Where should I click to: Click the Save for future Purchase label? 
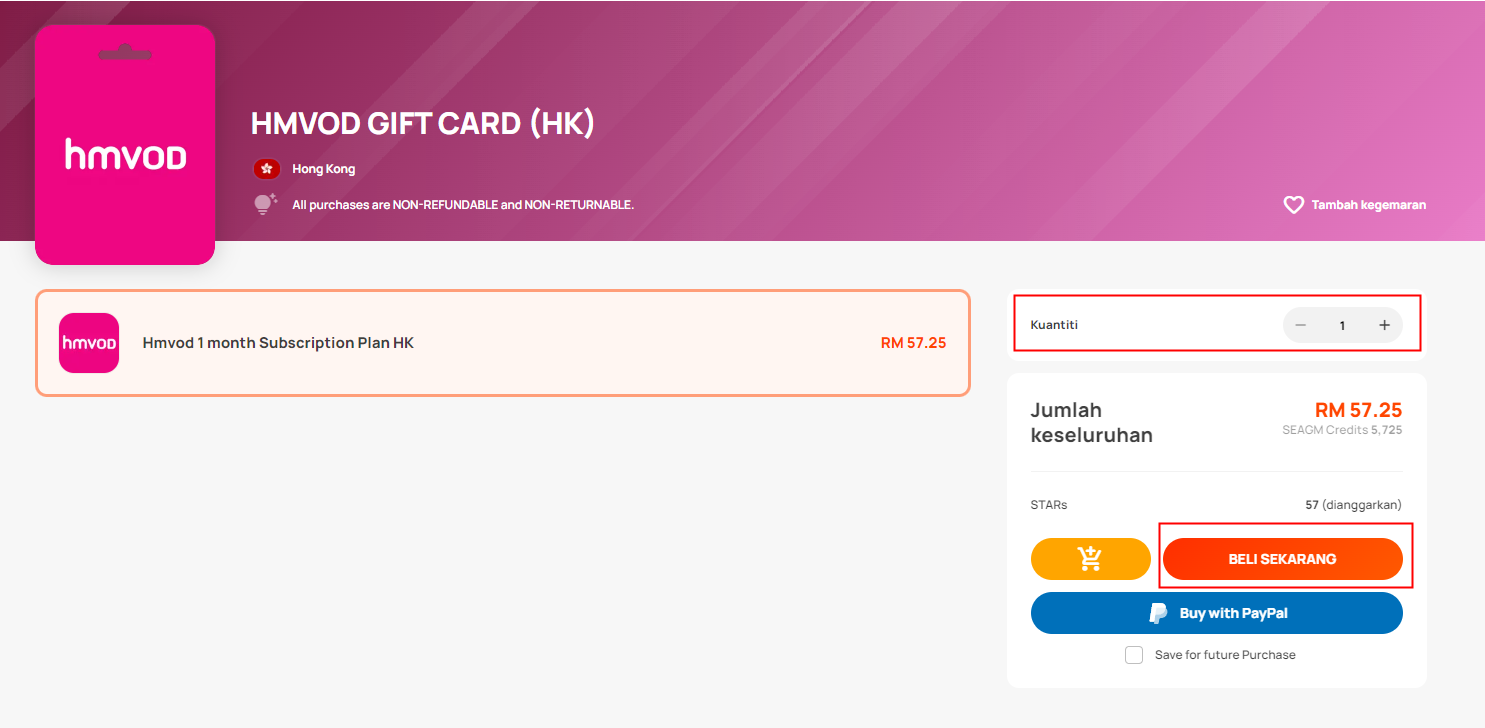click(1225, 655)
